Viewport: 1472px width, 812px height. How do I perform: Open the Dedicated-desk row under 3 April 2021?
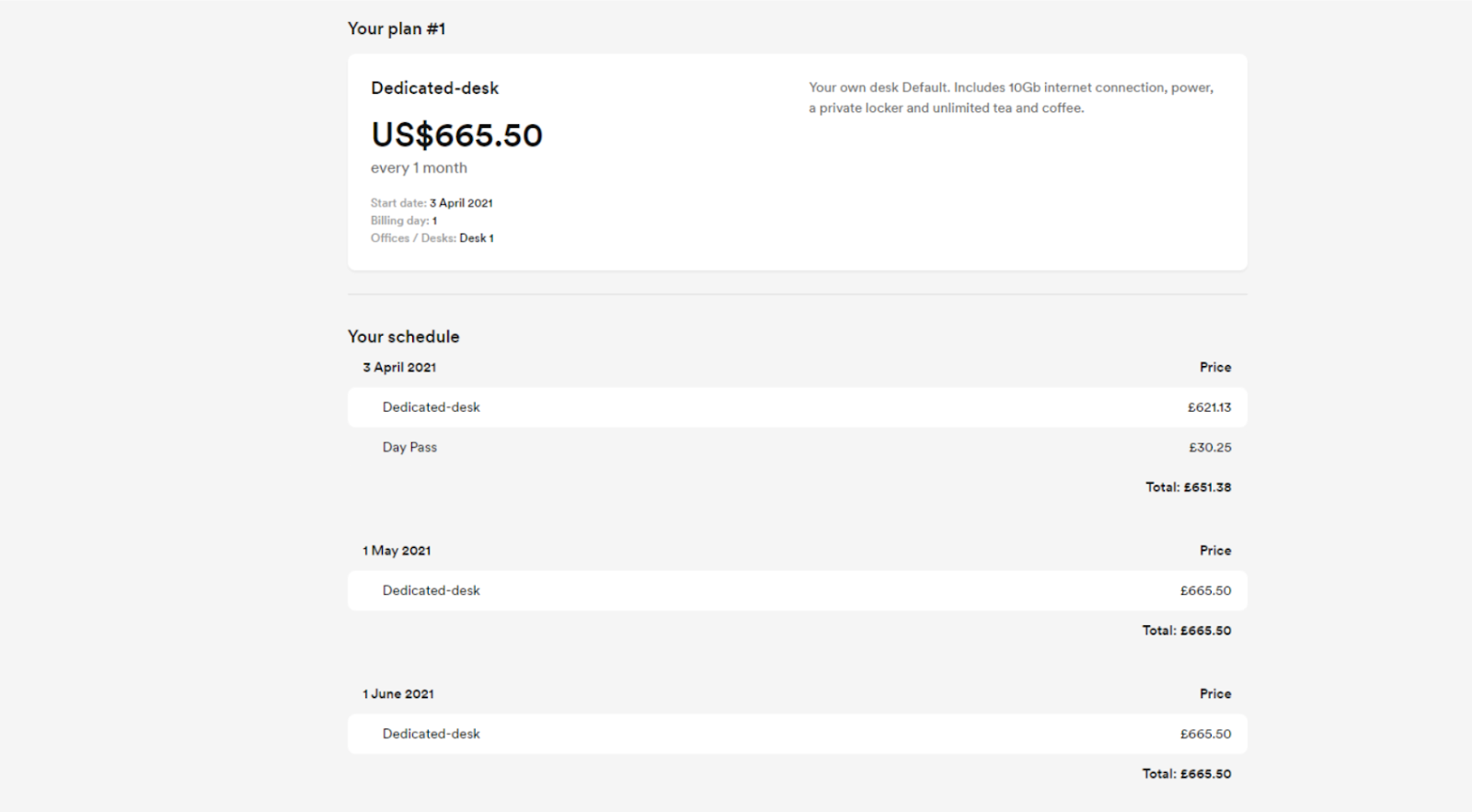click(x=797, y=407)
